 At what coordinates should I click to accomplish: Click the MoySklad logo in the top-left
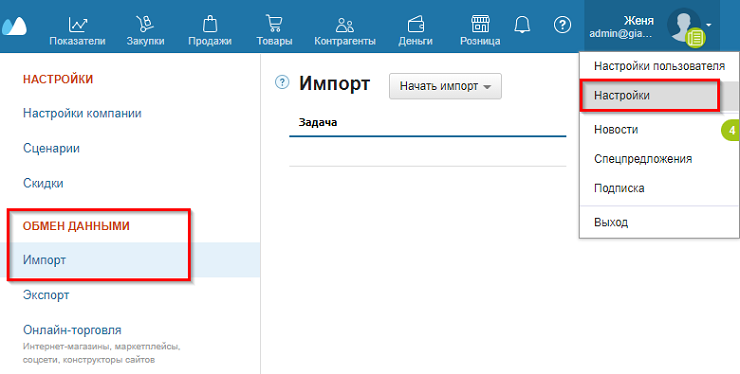[x=14, y=26]
